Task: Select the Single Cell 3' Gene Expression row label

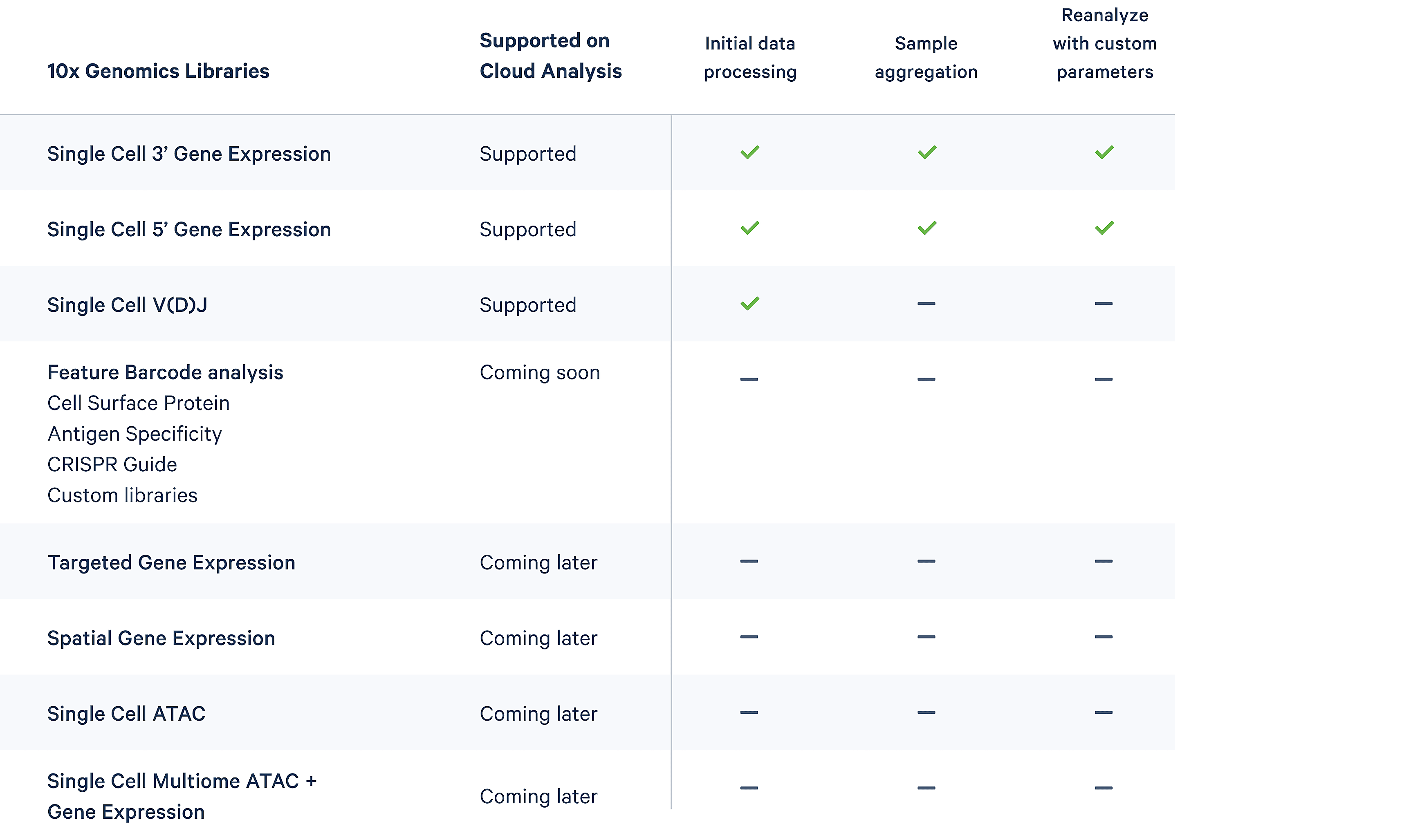Action: (189, 154)
